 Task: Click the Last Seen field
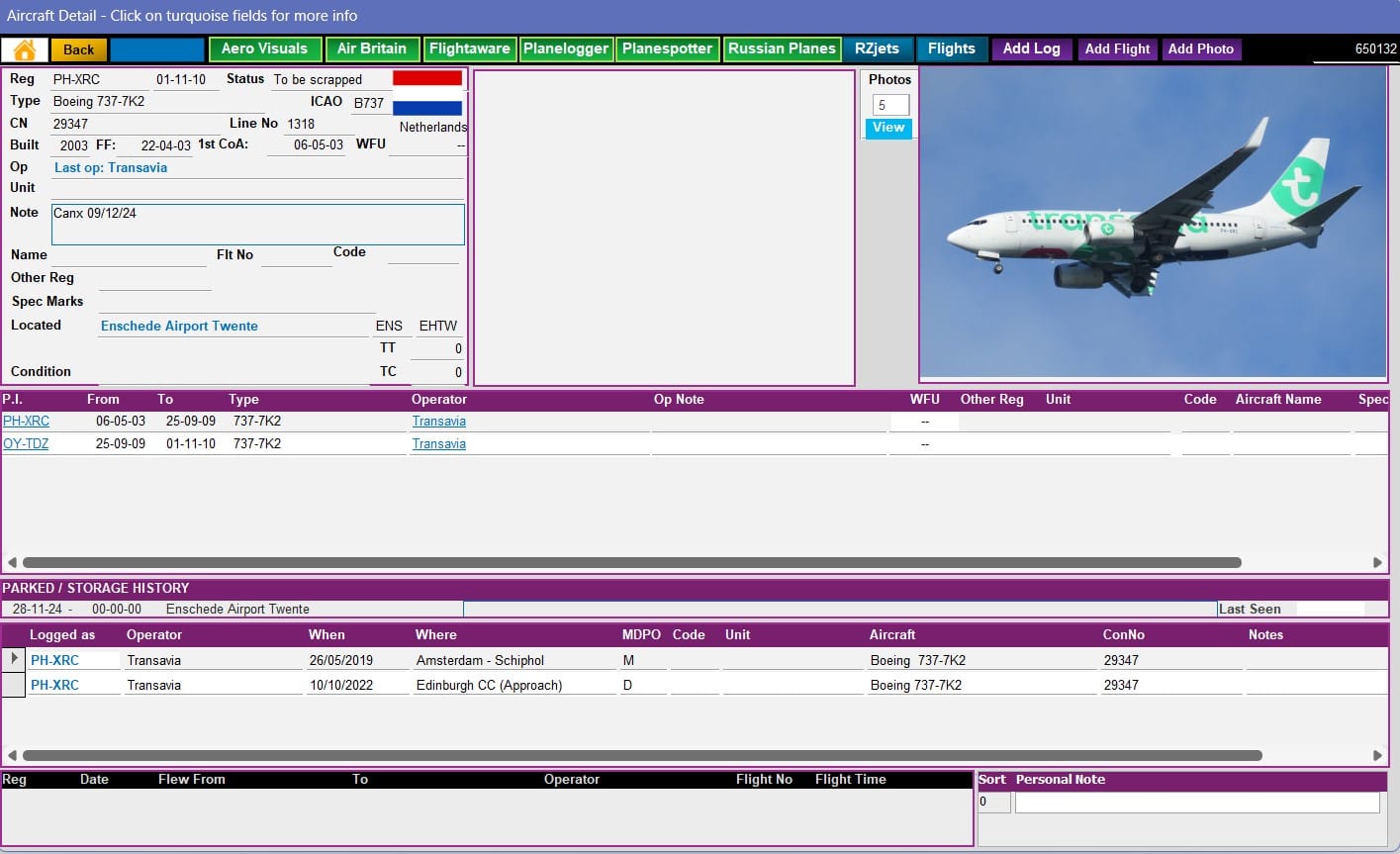click(1330, 609)
